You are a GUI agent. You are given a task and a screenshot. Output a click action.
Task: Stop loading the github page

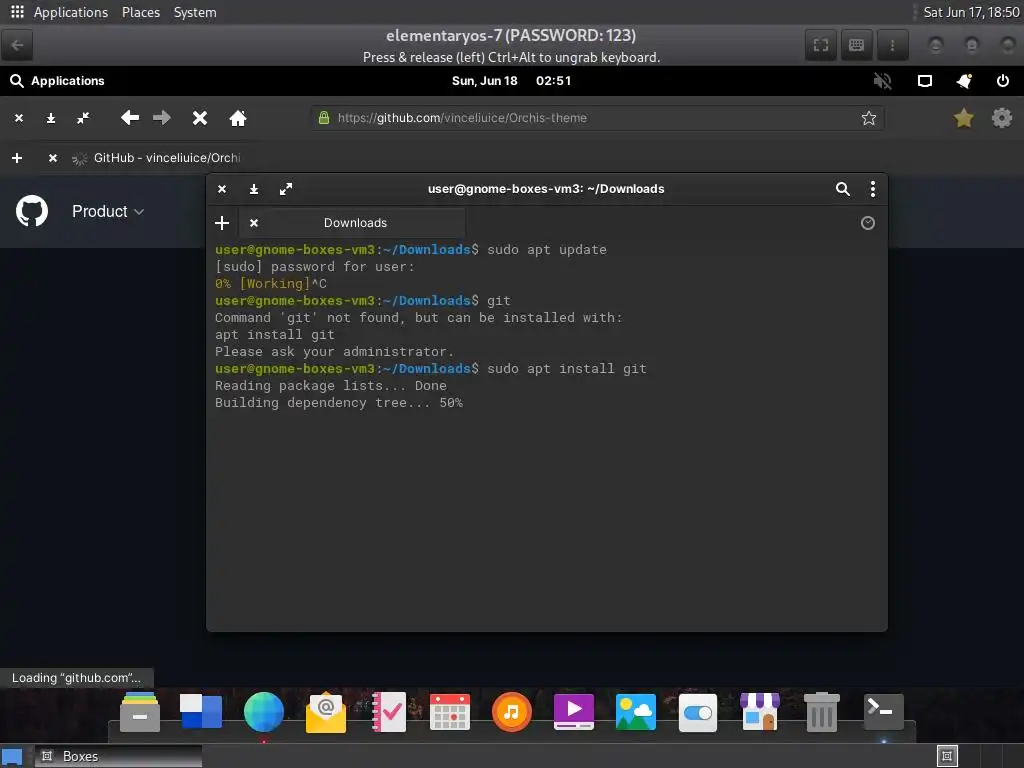pyautogui.click(x=200, y=118)
